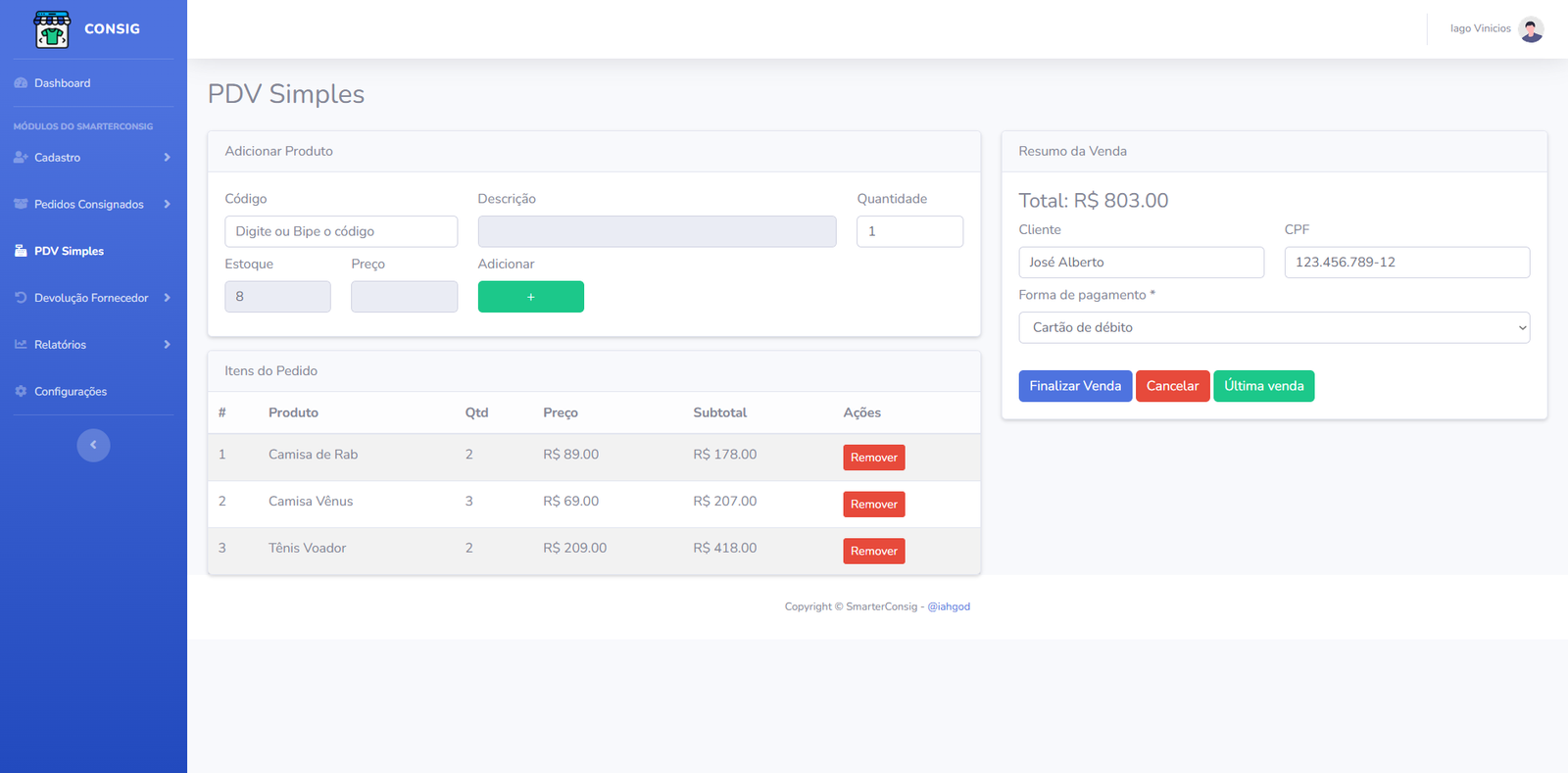
Task: Click the Última venda button
Action: [x=1263, y=386]
